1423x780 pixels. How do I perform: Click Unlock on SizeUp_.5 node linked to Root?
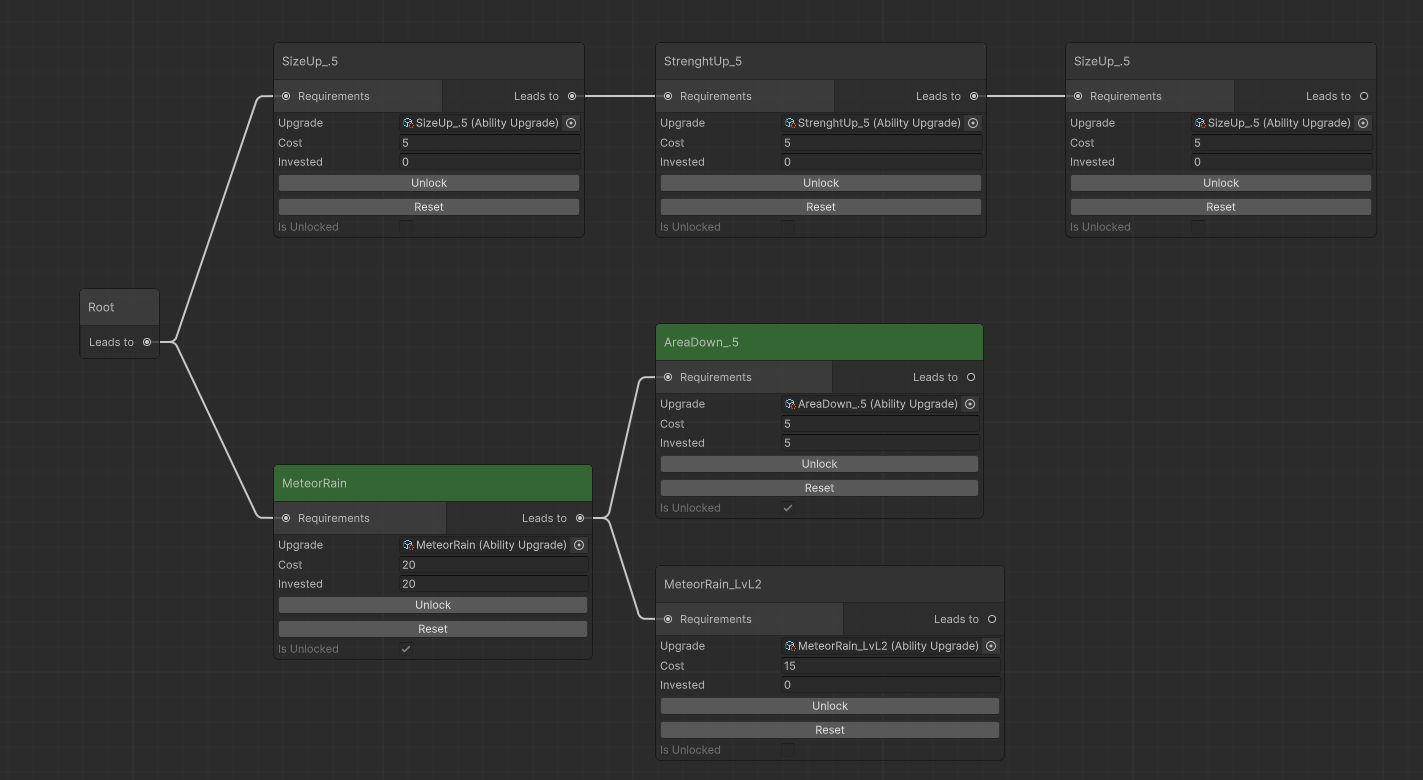click(429, 183)
